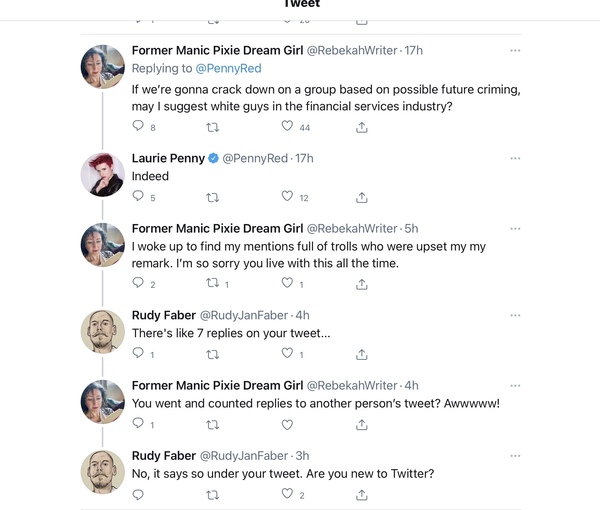This screenshot has width=600, height=510.
Task: Reply to the "mentions full of trolls" tweet
Action: pos(138,283)
